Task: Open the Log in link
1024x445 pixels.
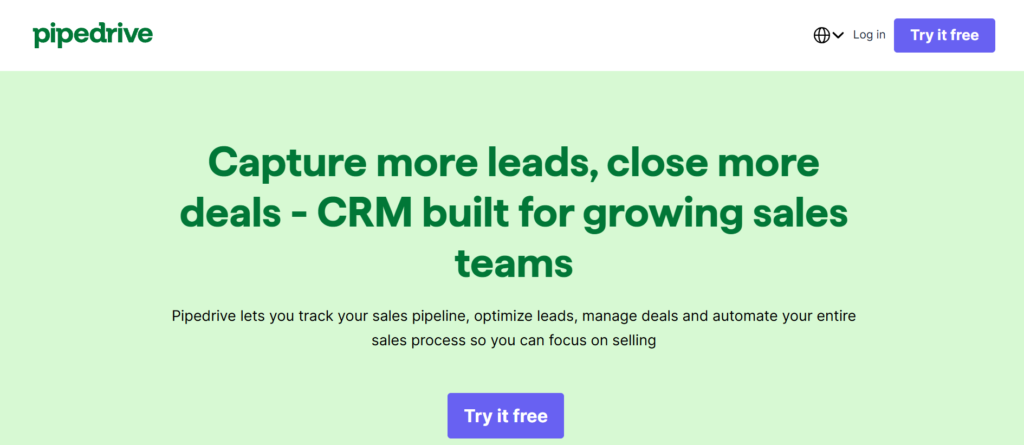Action: pos(868,35)
